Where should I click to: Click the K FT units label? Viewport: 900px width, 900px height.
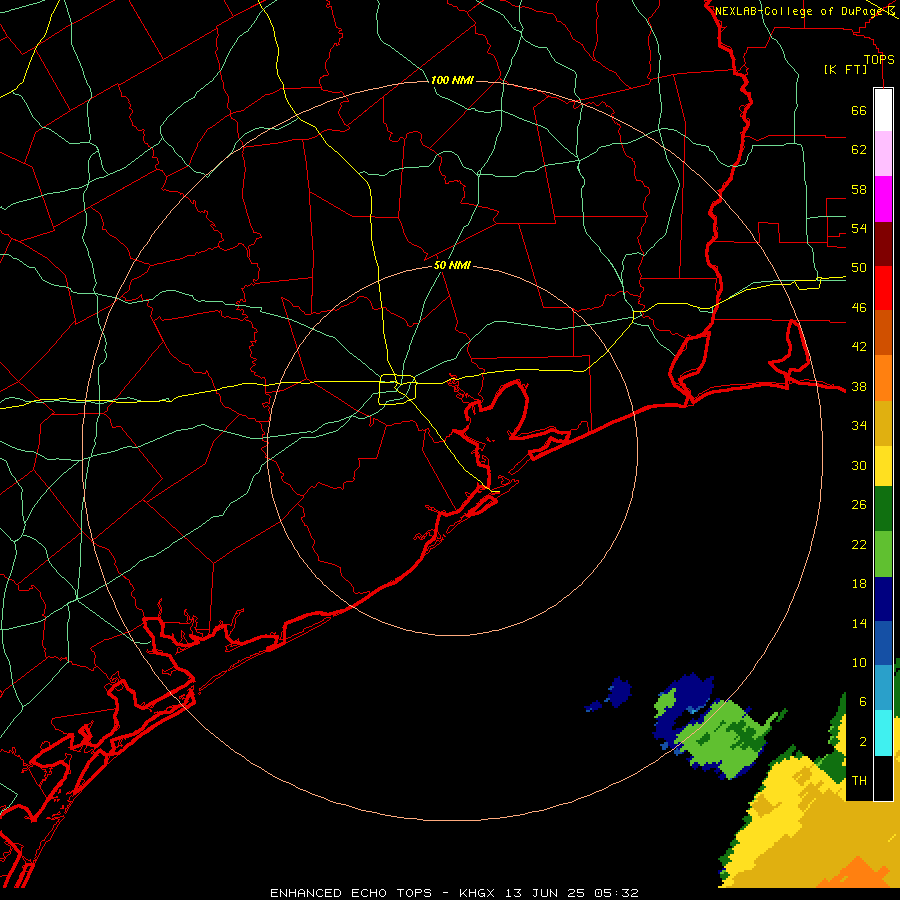pos(845,69)
